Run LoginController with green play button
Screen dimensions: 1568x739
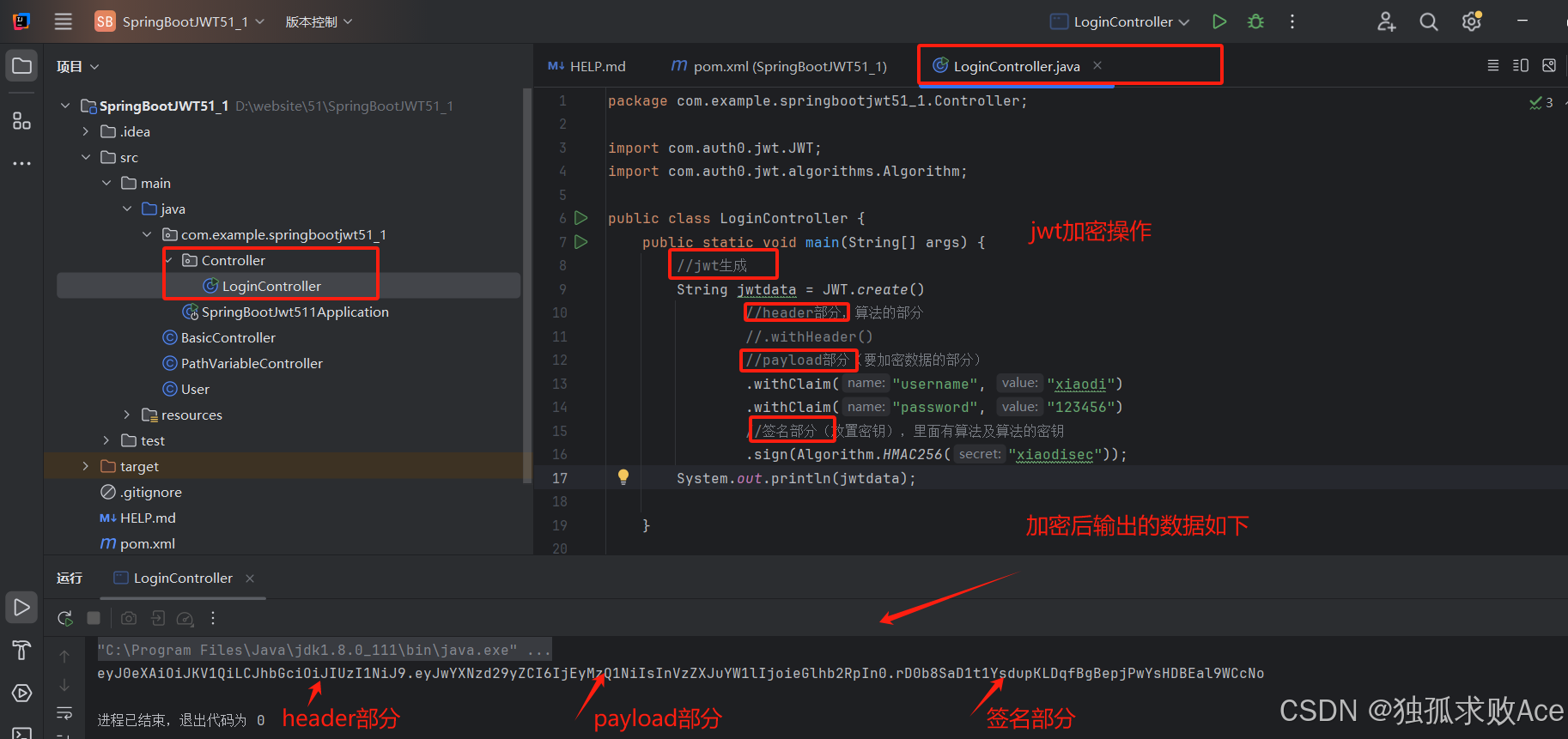pyautogui.click(x=1219, y=21)
